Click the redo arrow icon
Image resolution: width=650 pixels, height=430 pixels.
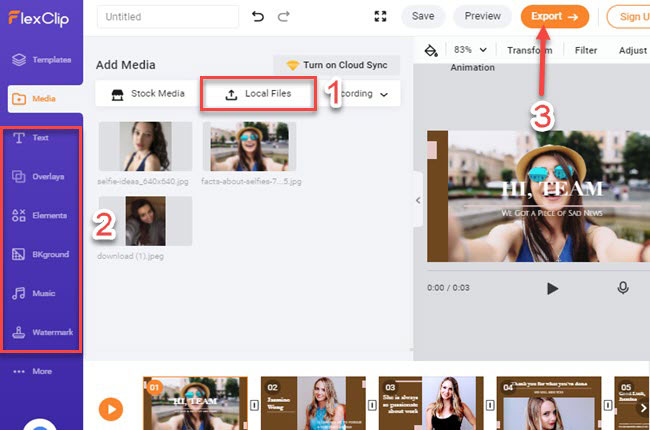pyautogui.click(x=284, y=17)
